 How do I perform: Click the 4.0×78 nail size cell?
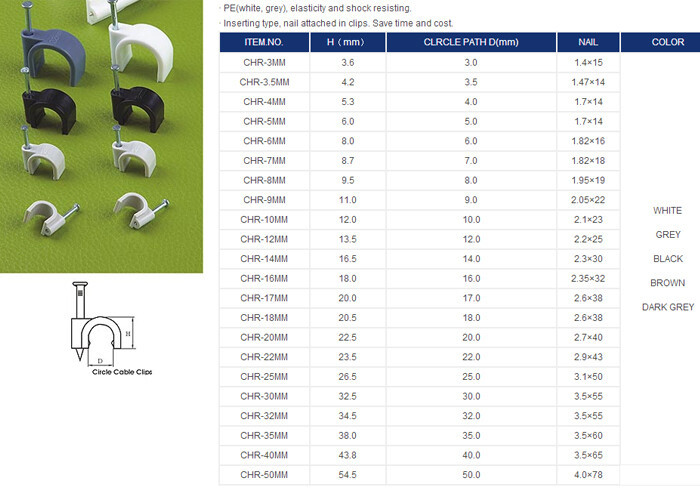[588, 474]
